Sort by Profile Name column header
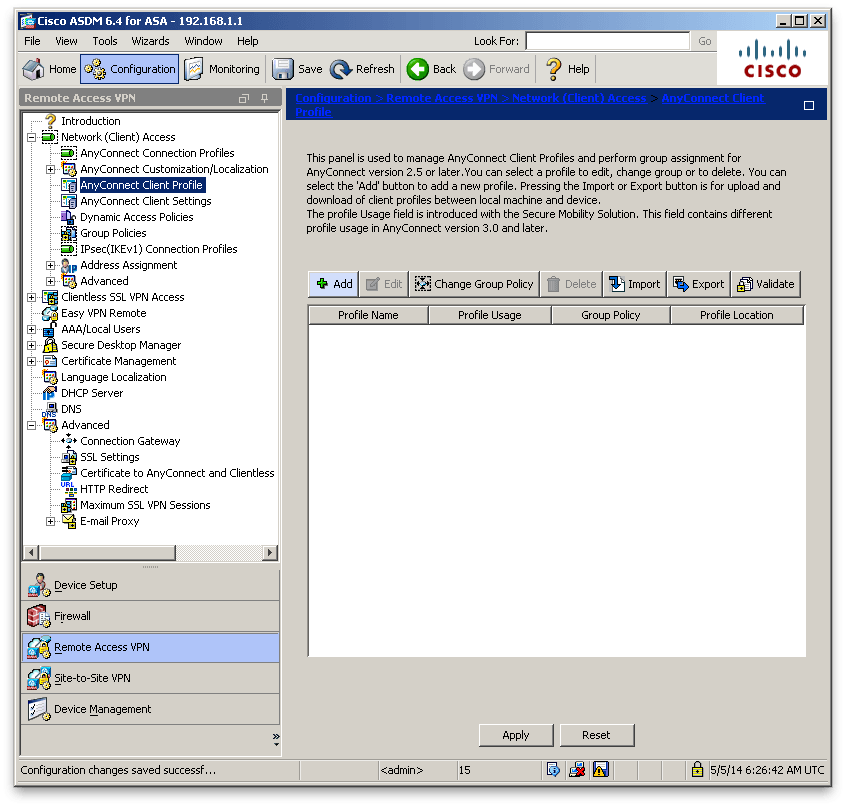 tap(368, 316)
